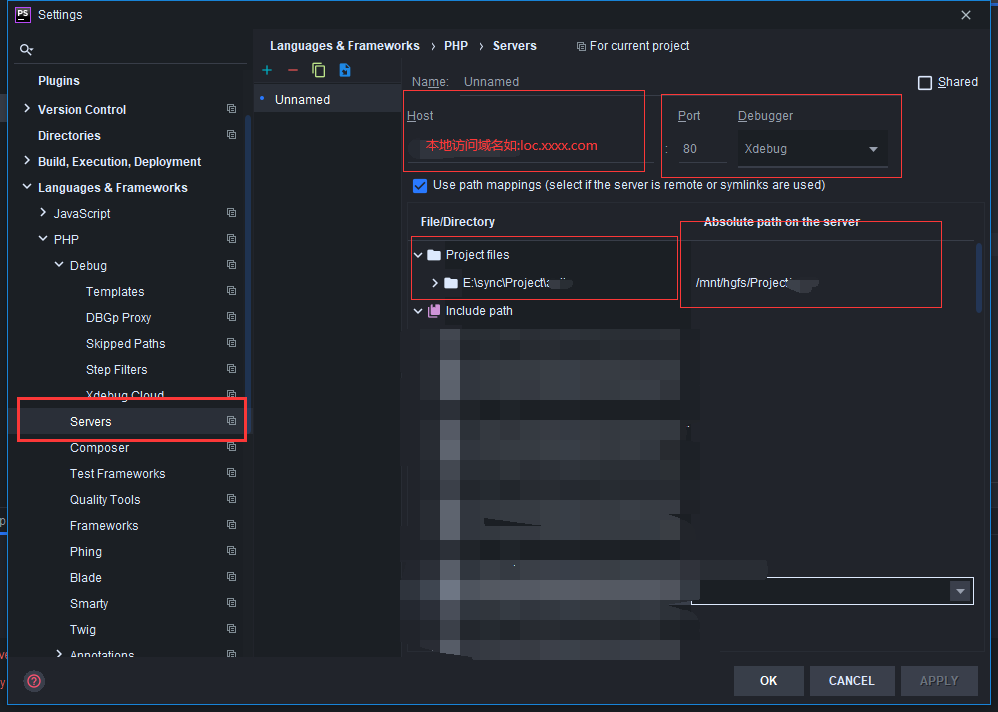Image resolution: width=998 pixels, height=712 pixels.
Task: Click the import server configuration icon
Action: (345, 70)
